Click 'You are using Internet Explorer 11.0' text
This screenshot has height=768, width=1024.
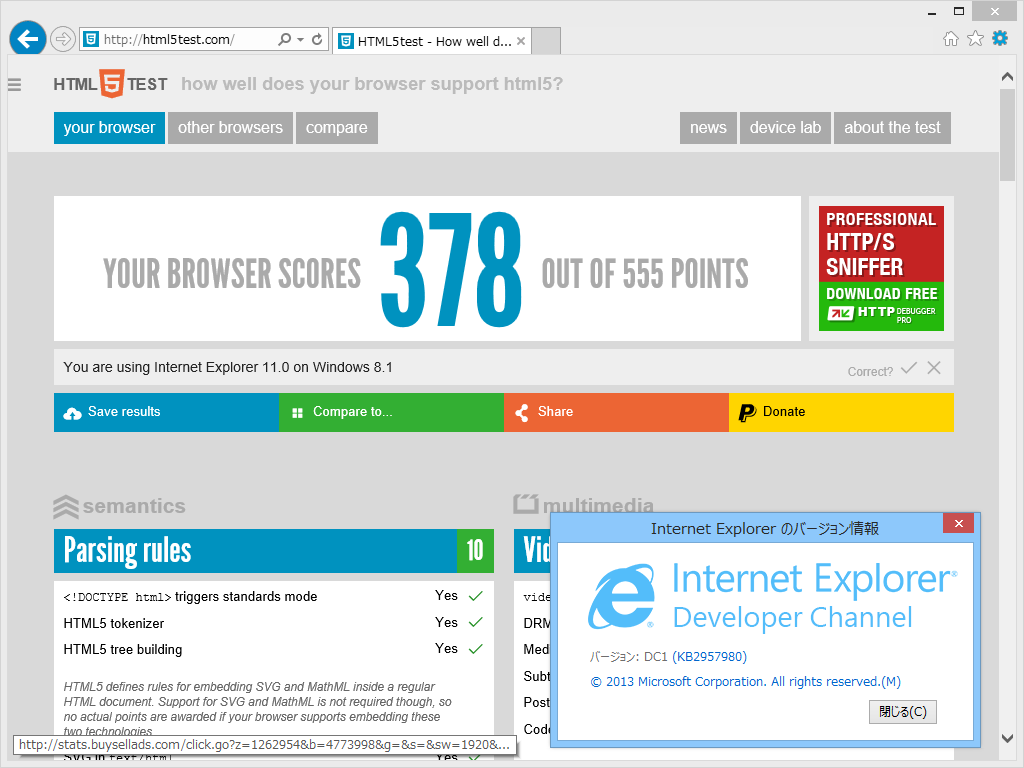[x=228, y=367]
